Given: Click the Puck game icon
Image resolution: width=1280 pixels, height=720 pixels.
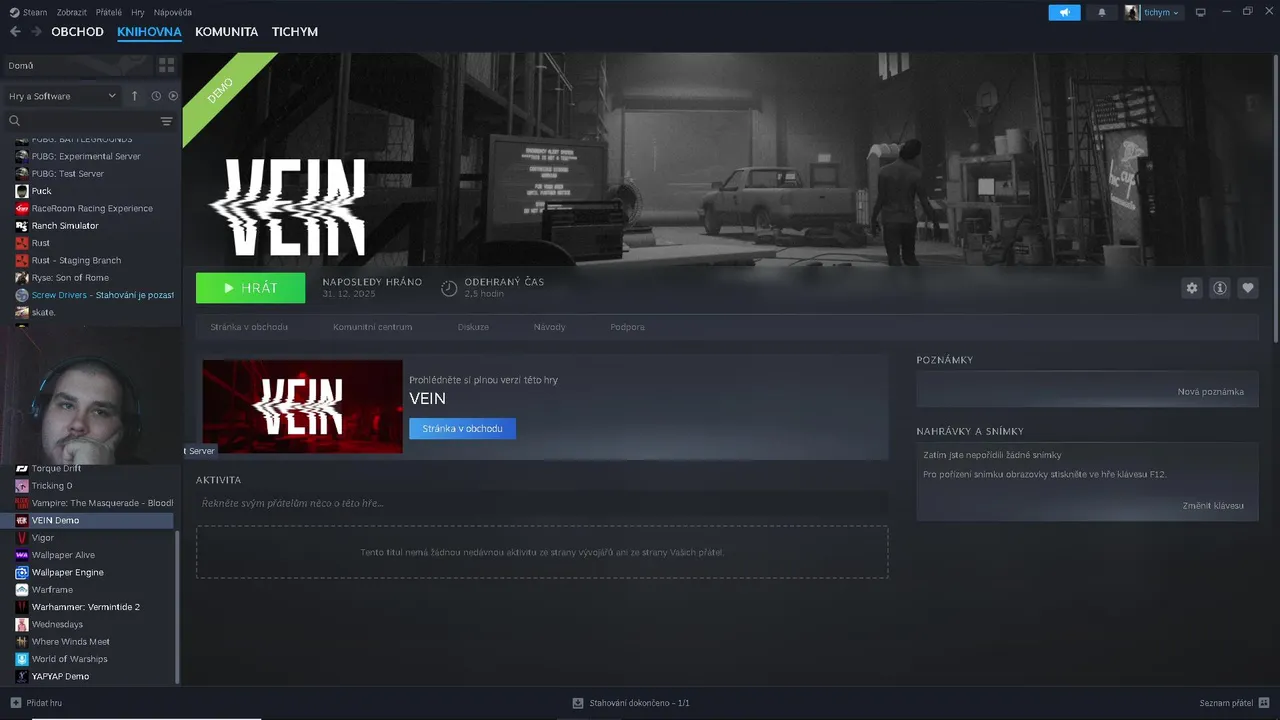Looking at the screenshot, I should [22, 191].
